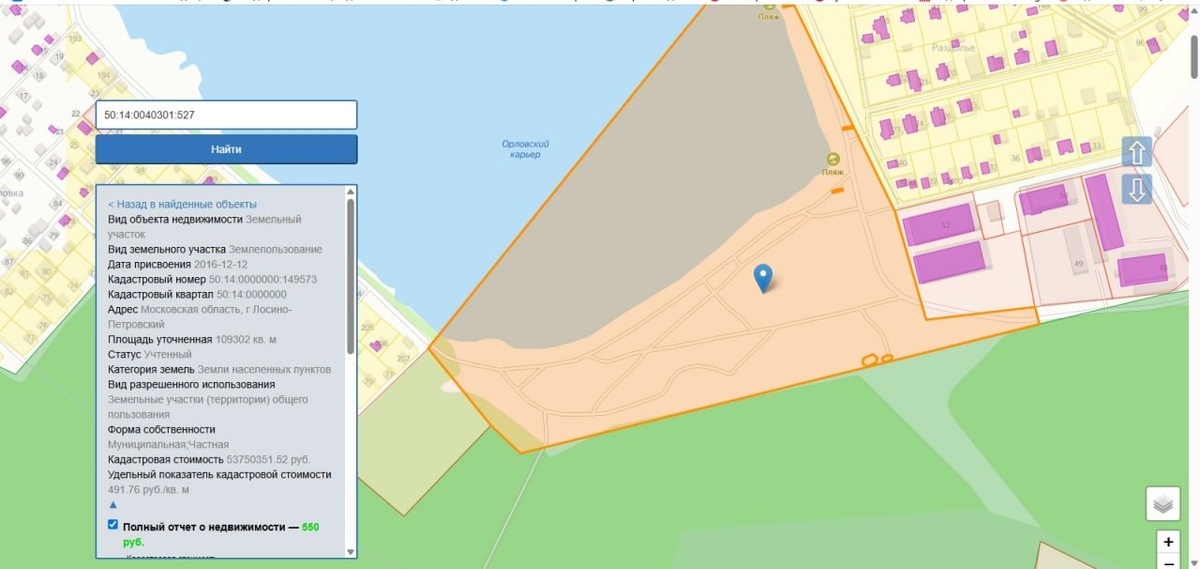The height and width of the screenshot is (569, 1200).
Task: Click the Дата присвоения value 2016-12-12
Action: click(x=222, y=264)
